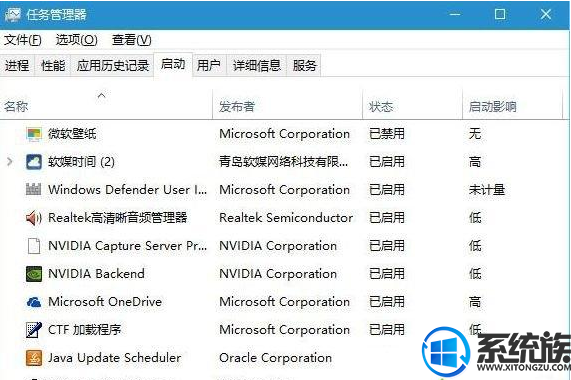Image resolution: width=571 pixels, height=380 pixels.
Task: Select Microsoft OneDrive entry name
Action: [105, 302]
